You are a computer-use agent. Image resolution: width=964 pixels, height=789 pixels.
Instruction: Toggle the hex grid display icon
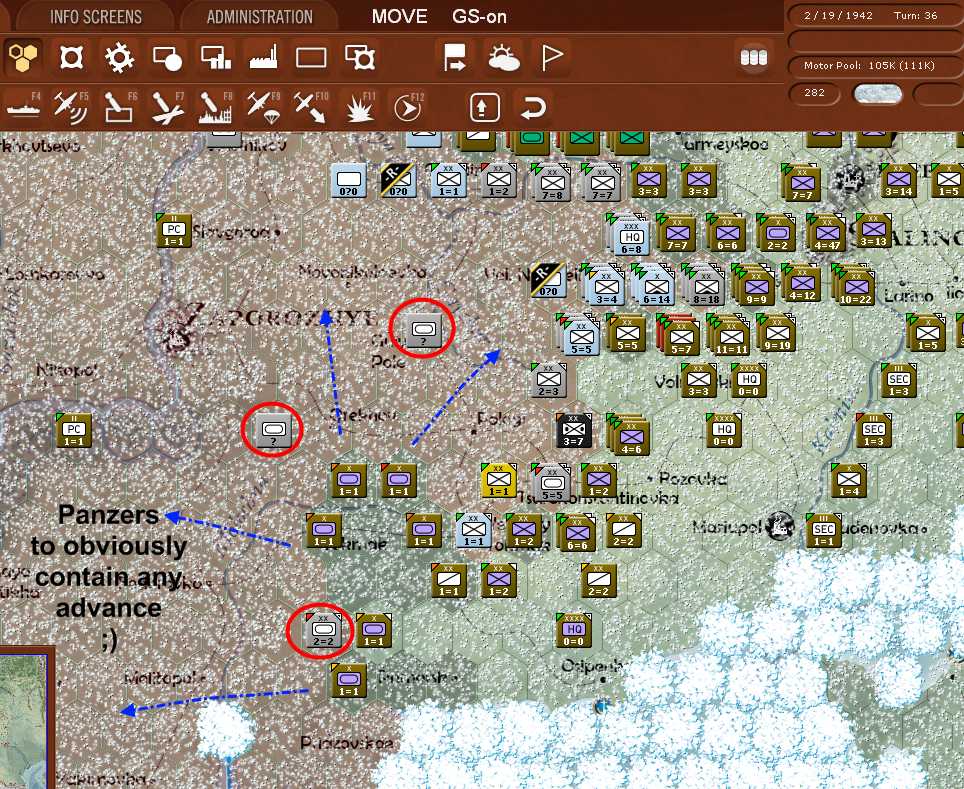(x=23, y=58)
